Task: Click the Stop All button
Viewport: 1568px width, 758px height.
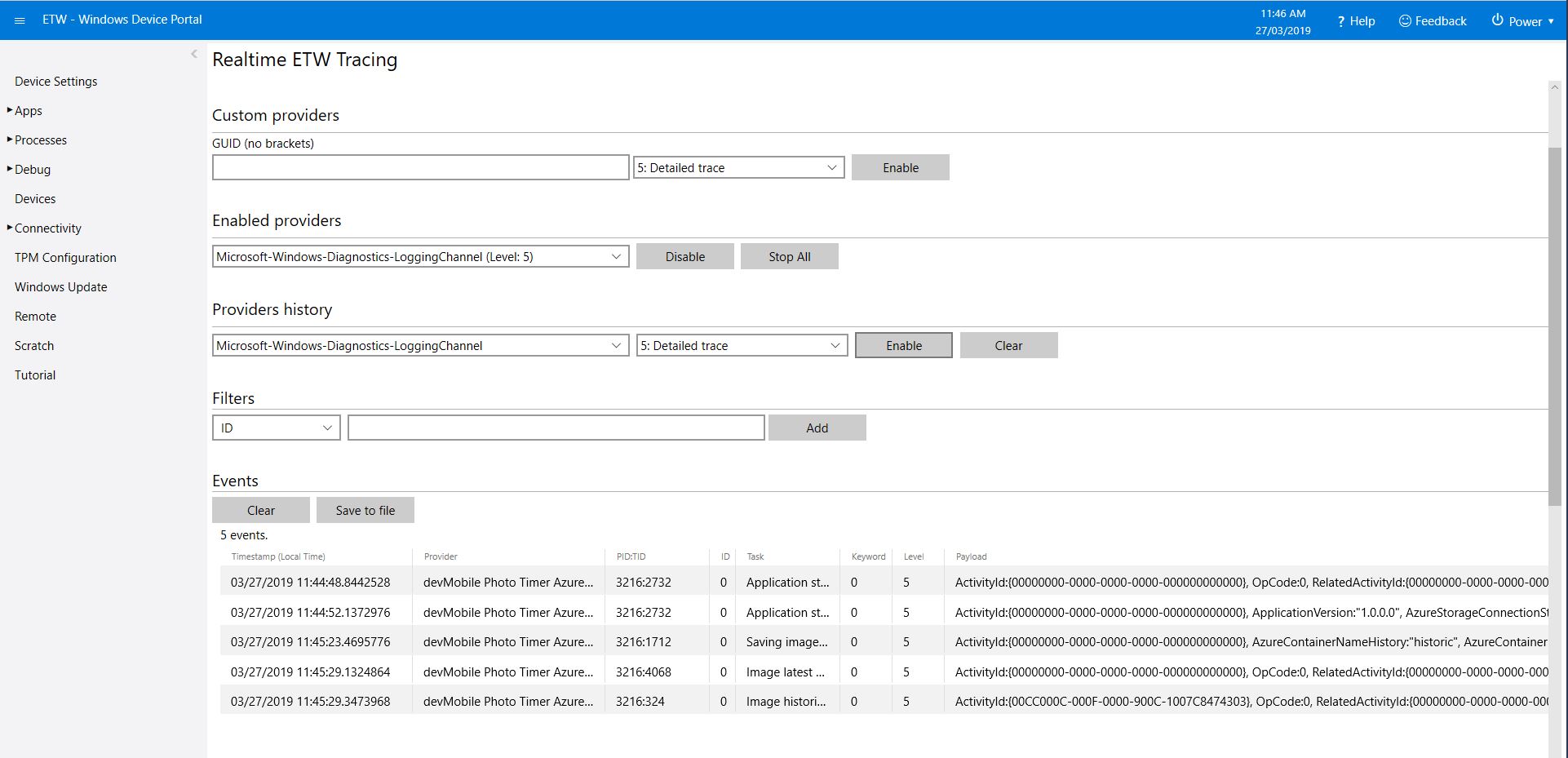Action: (x=789, y=257)
